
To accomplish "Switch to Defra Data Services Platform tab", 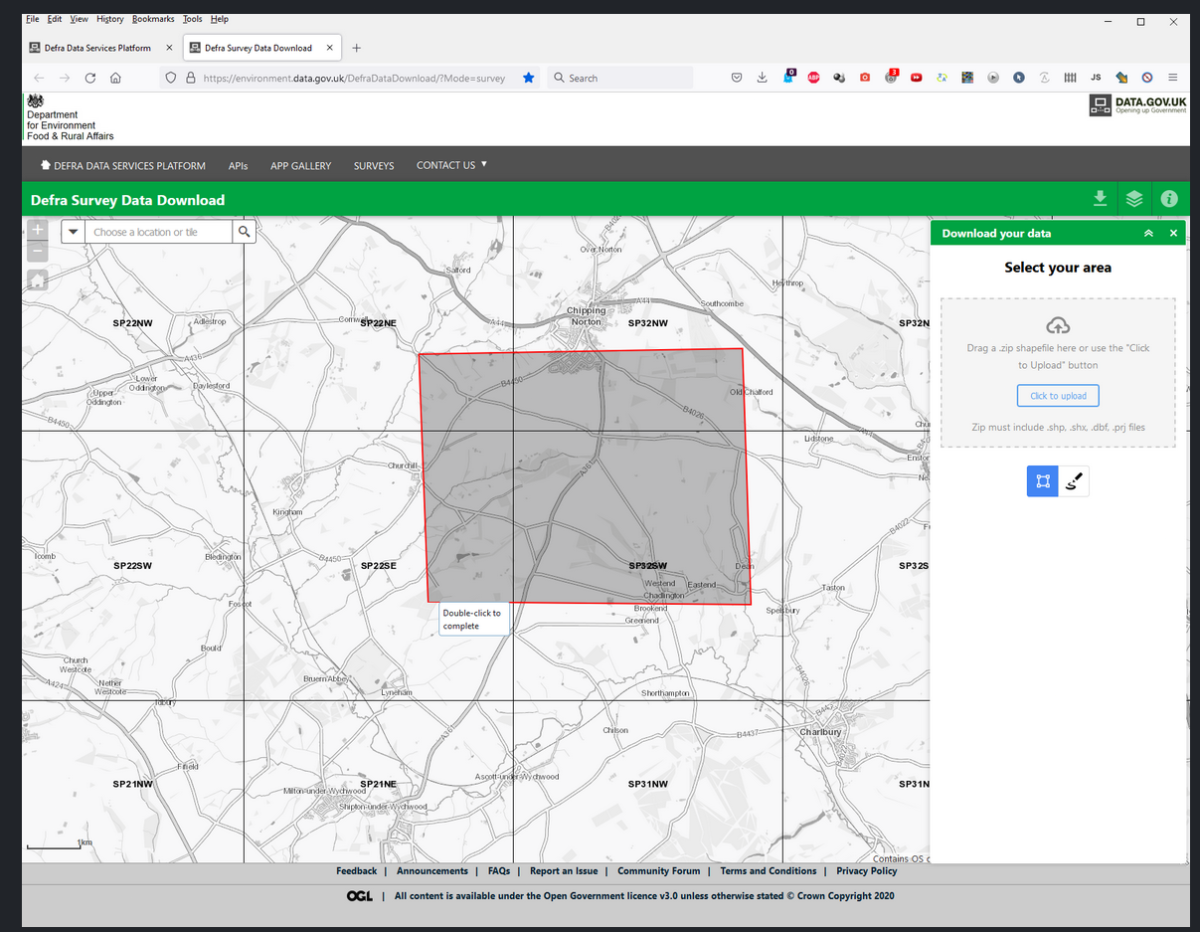I will (97, 48).
